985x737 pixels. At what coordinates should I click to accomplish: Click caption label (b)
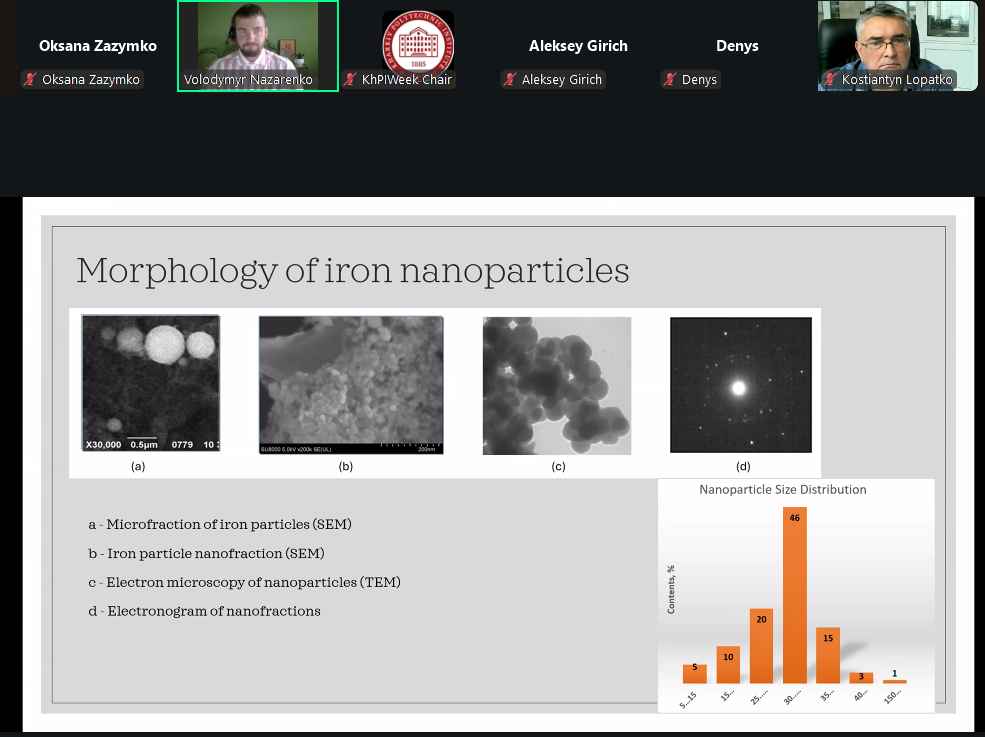[x=346, y=466]
